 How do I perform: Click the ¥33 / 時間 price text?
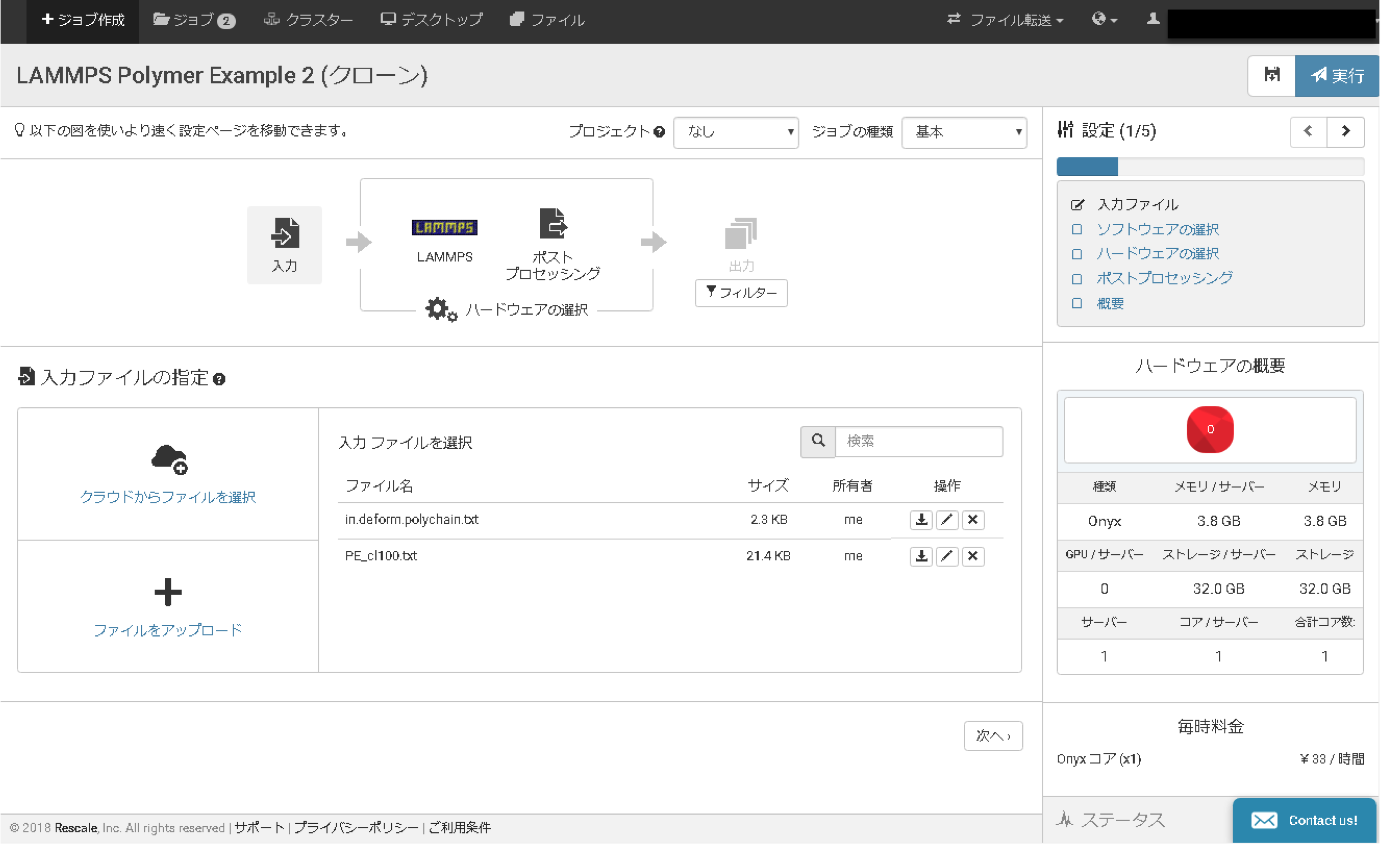click(1332, 759)
